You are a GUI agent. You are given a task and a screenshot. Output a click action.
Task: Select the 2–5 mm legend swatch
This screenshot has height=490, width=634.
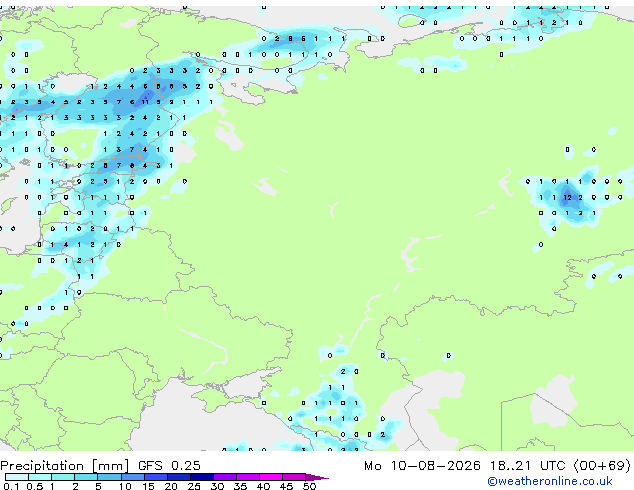pos(86,477)
